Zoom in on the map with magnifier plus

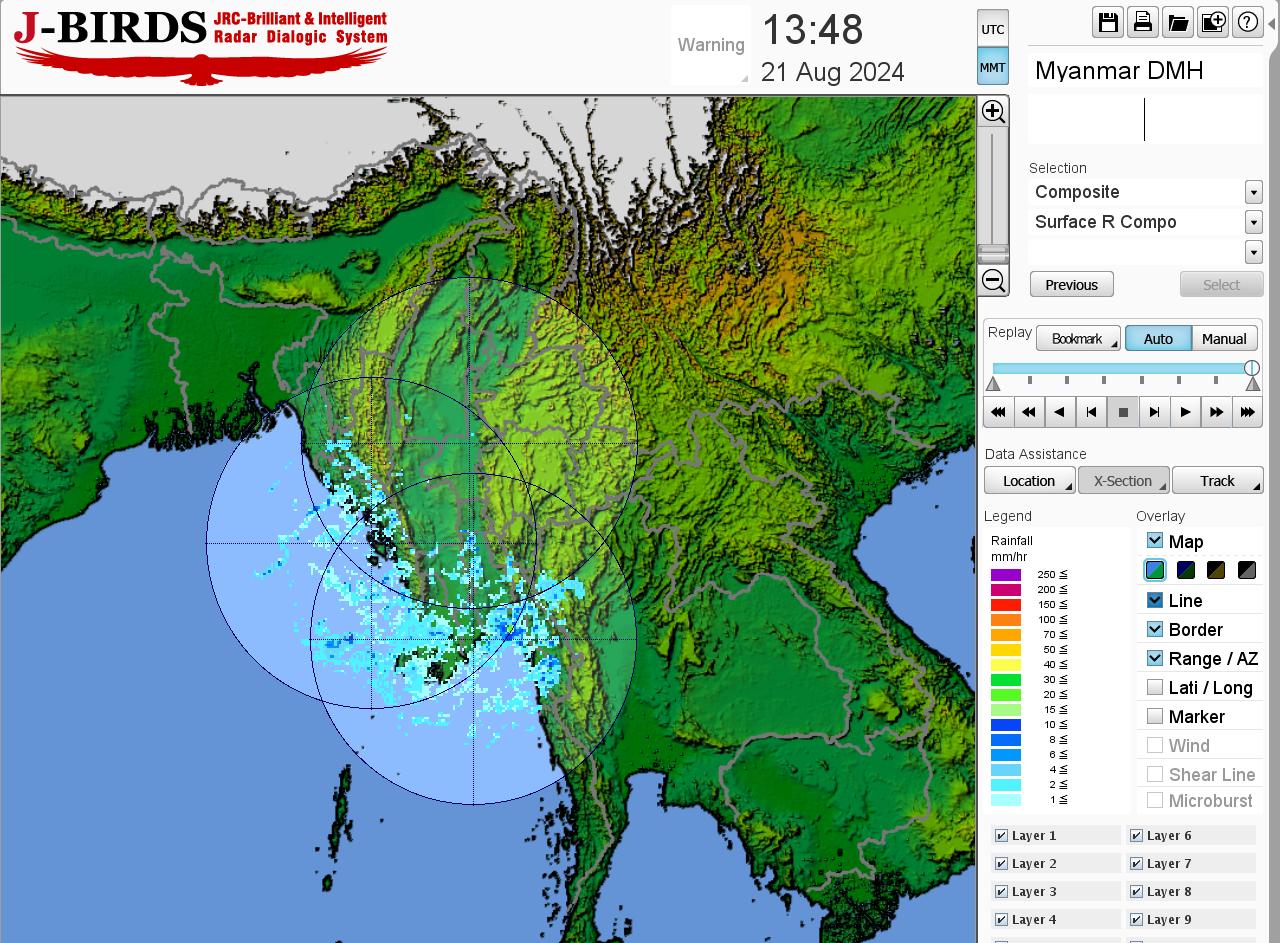[x=993, y=111]
